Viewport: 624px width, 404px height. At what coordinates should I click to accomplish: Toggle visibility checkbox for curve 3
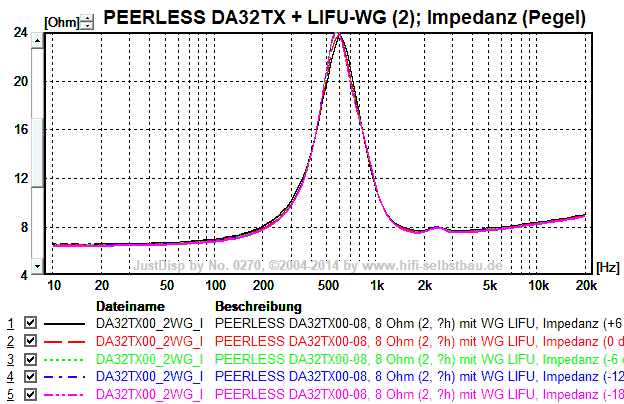coord(30,359)
